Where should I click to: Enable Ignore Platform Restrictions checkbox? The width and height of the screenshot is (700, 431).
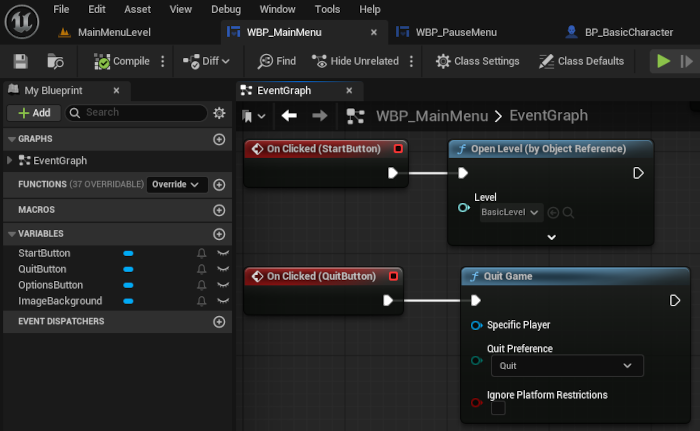497,409
